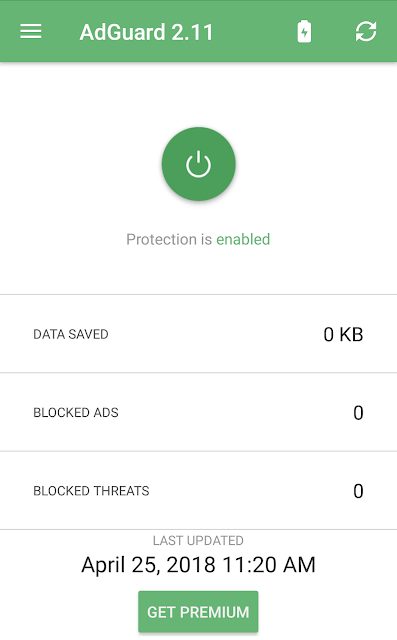397x640 pixels.
Task: Tap the blocked threats count value
Action: (358, 491)
